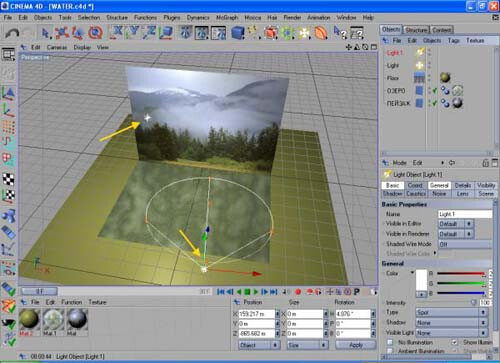Open the Shaded Wire Mode dropdown
The width and height of the screenshot is (500, 363).
(x=465, y=244)
